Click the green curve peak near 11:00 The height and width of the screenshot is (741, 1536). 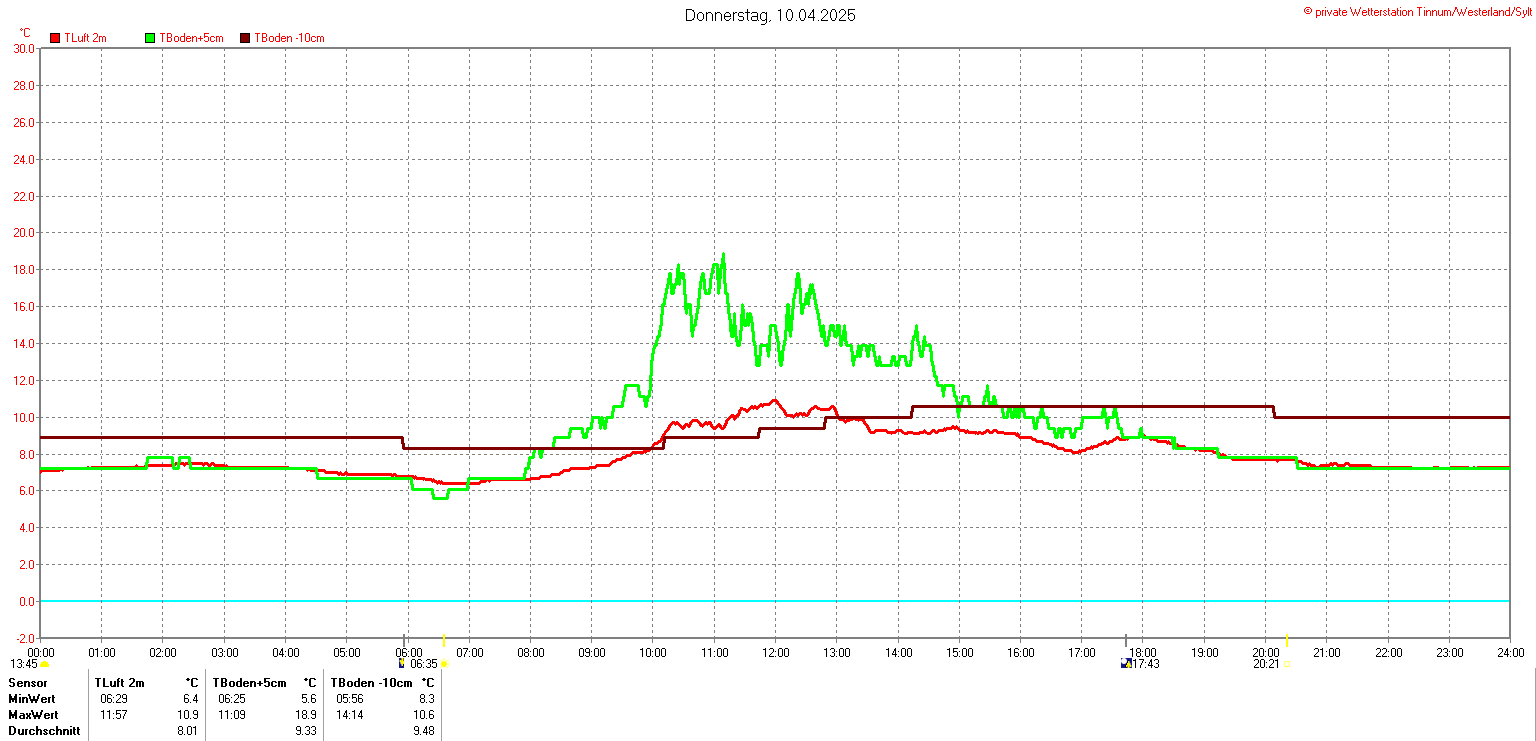[723, 255]
